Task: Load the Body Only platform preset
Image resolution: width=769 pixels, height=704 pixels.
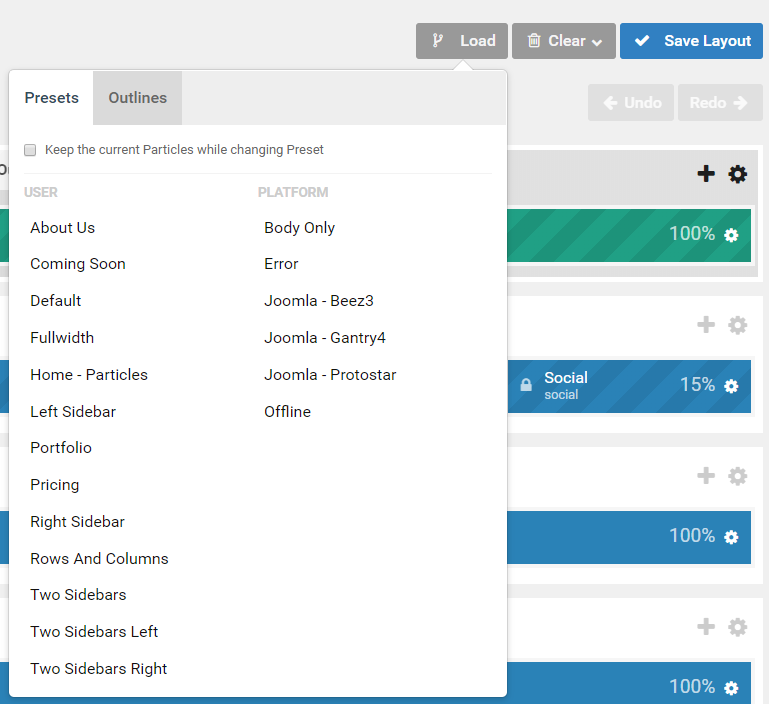Action: point(299,228)
